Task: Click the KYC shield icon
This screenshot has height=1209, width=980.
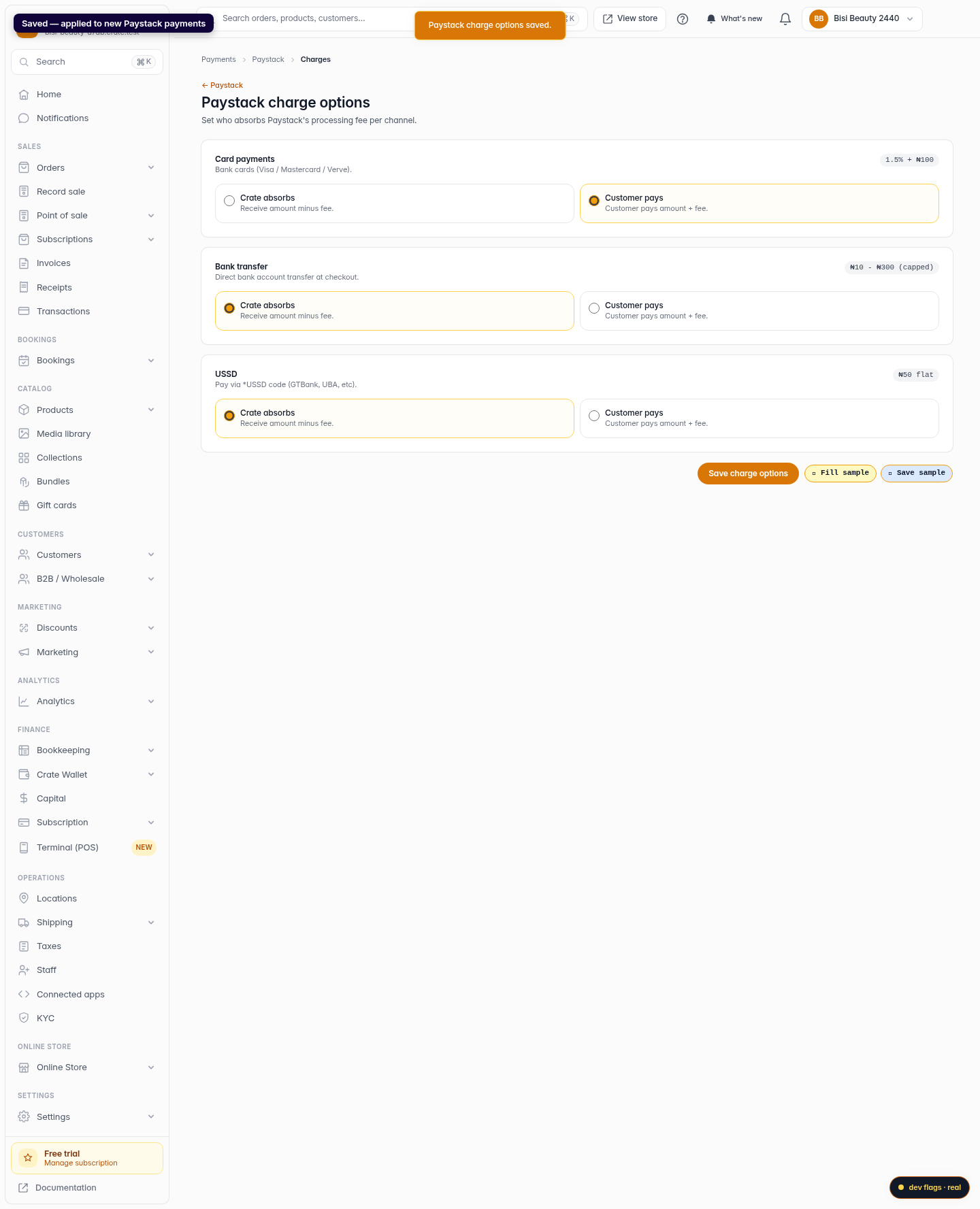Action: [24, 1018]
